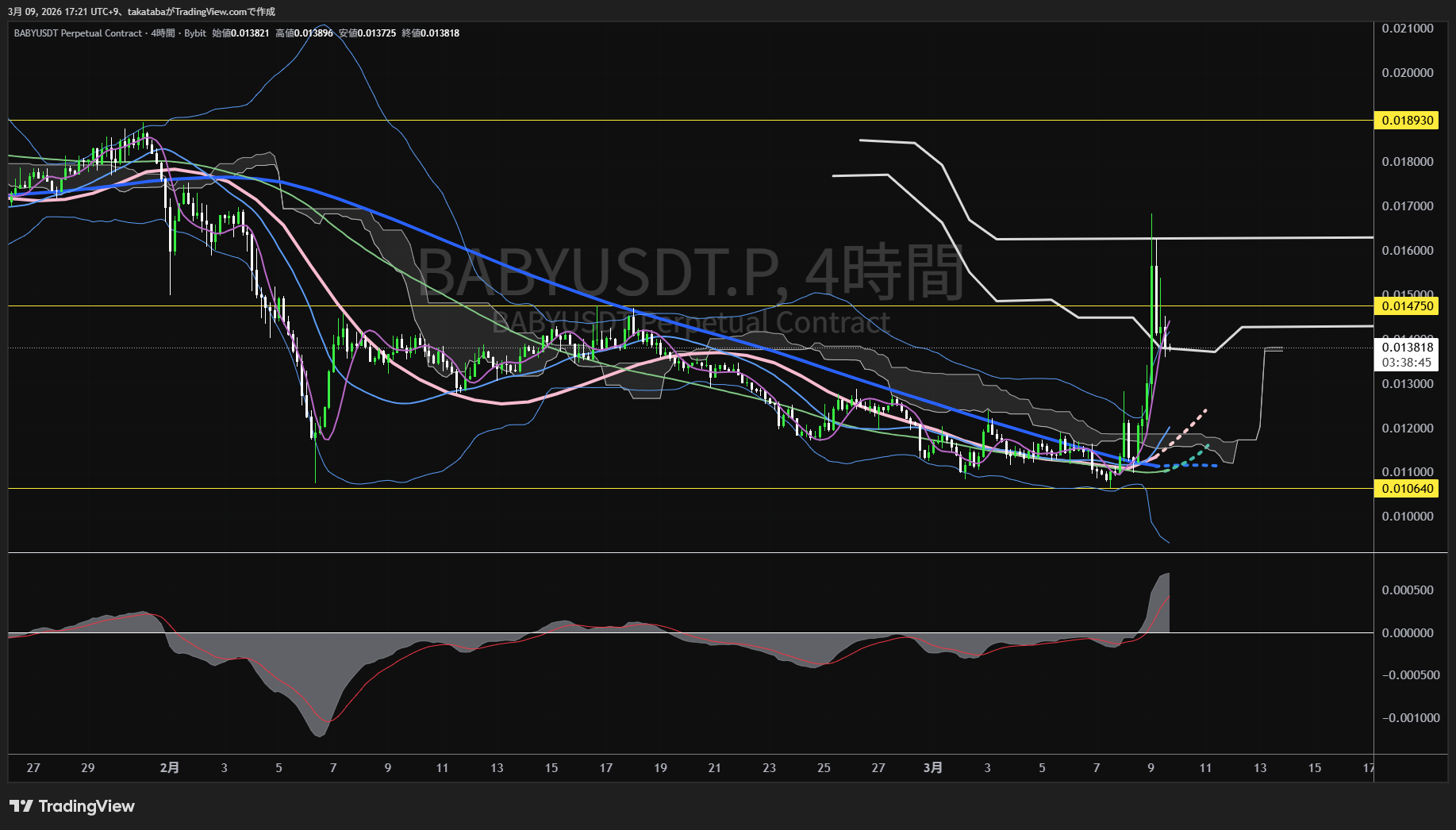Click the 終値 close value 0.013818
Viewport: 1456px width, 830px height.
(440, 33)
